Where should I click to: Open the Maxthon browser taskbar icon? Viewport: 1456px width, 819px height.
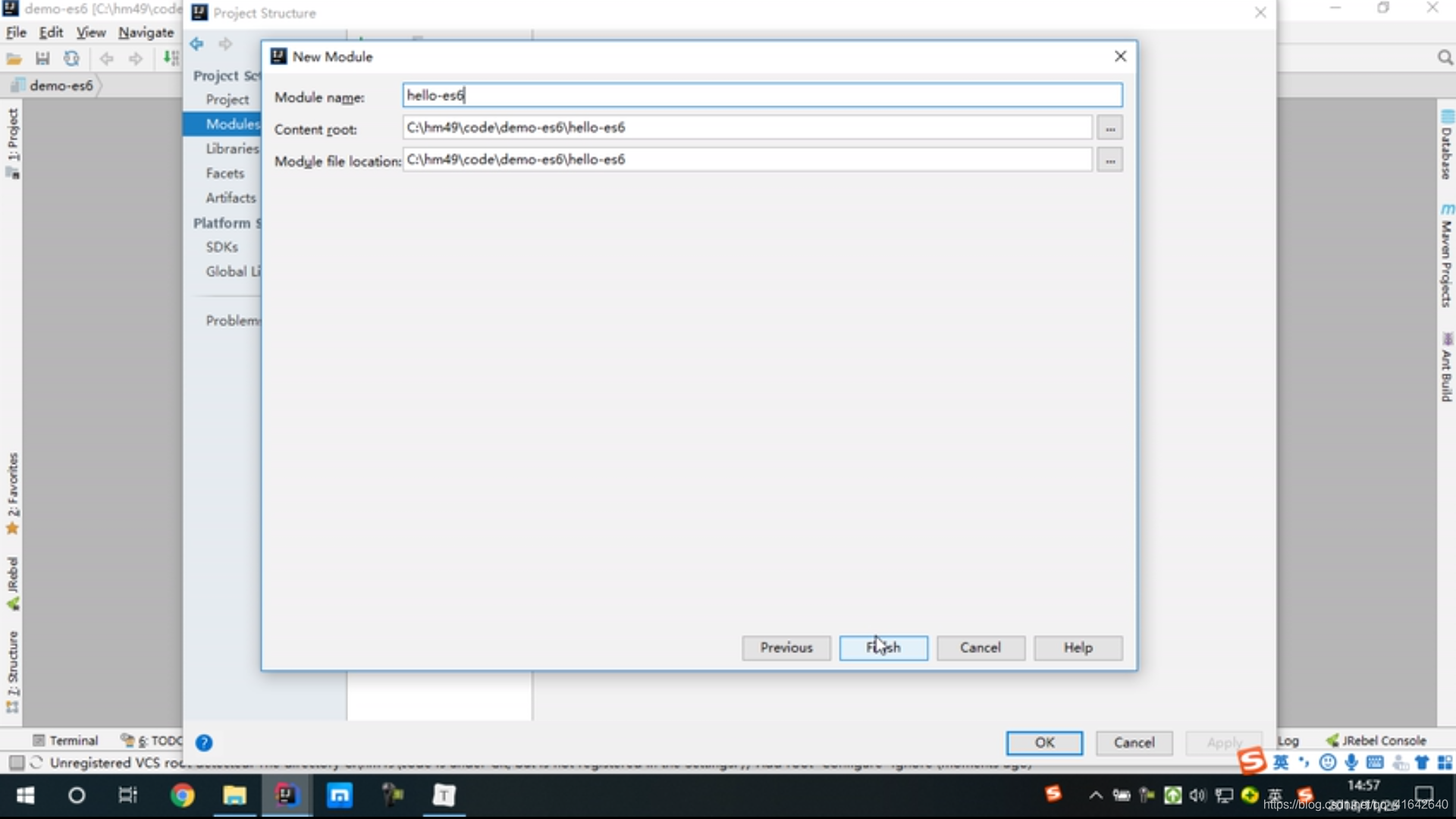(x=339, y=795)
